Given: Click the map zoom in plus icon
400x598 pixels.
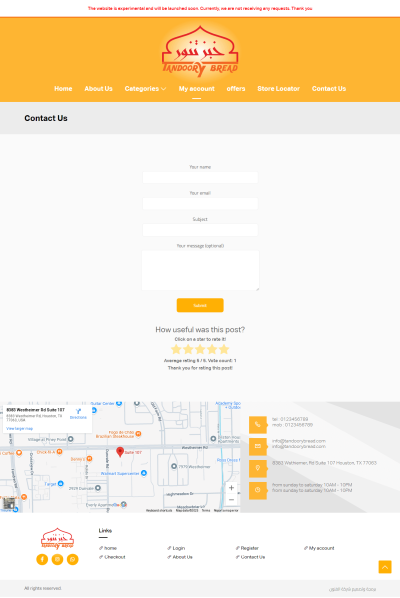Looking at the screenshot, I should [x=231, y=487].
